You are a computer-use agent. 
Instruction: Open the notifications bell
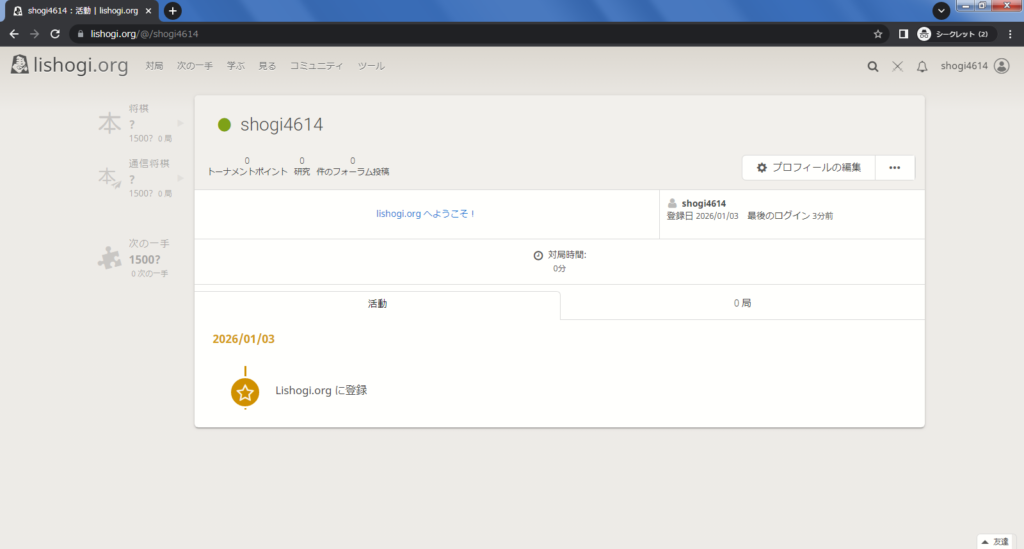point(921,66)
